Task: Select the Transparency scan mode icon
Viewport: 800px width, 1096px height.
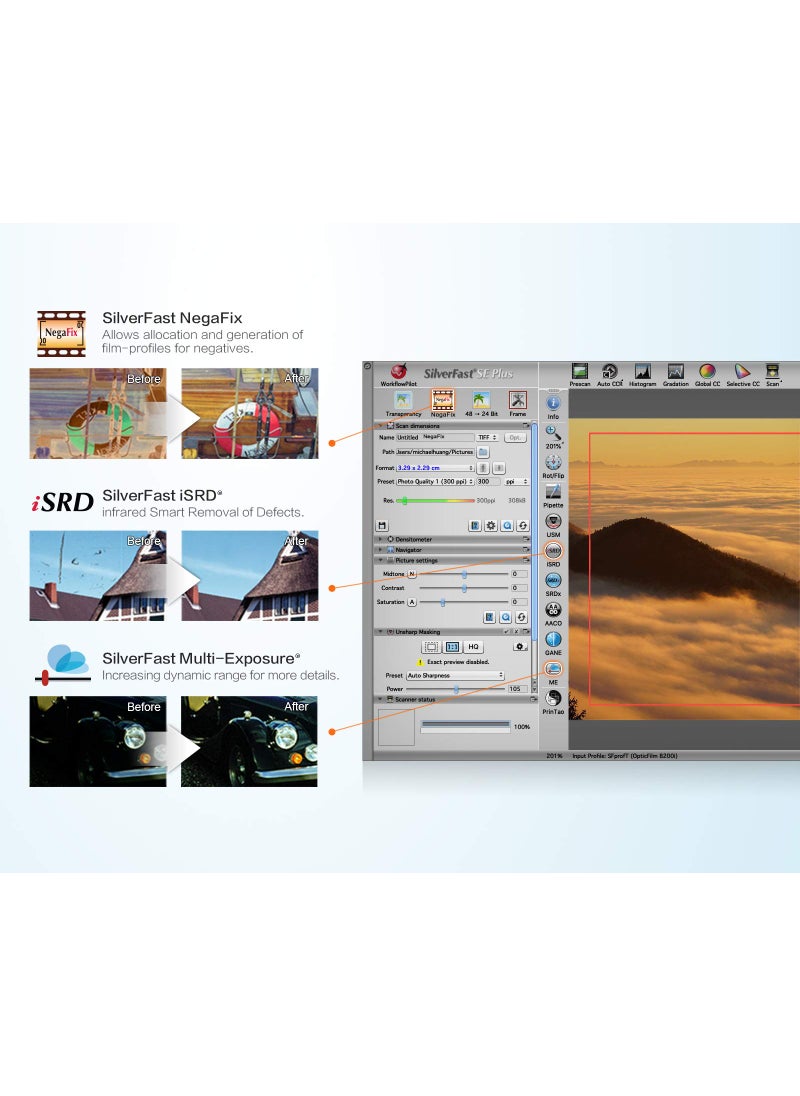Action: coord(403,403)
